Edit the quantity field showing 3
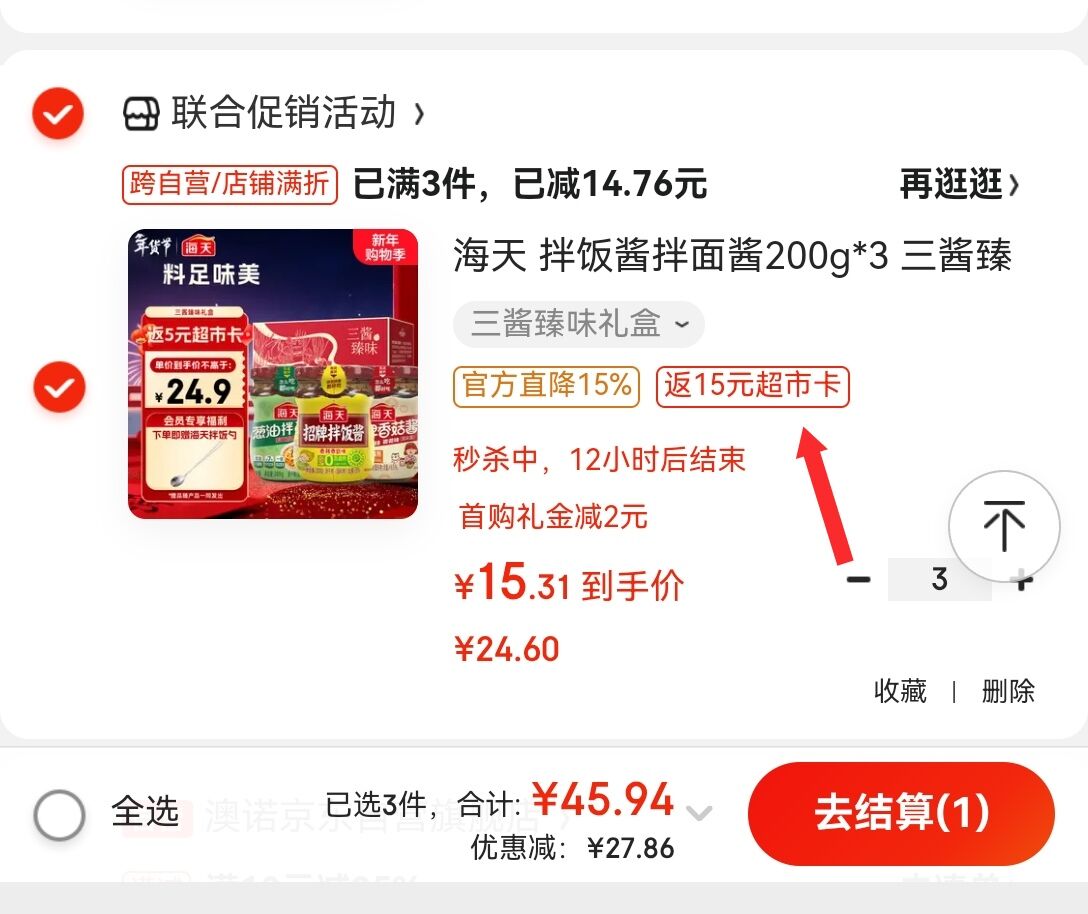Viewport: 1088px width, 914px height. point(940,579)
